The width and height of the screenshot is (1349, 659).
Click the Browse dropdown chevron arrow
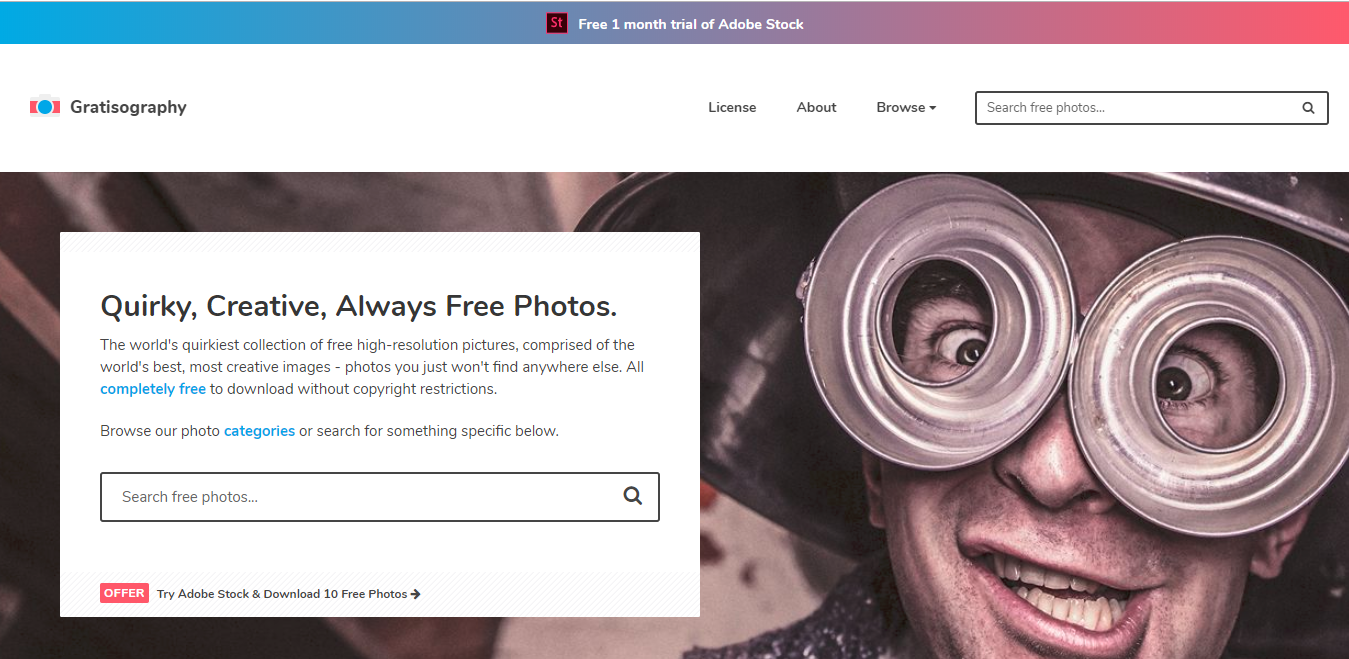931,108
